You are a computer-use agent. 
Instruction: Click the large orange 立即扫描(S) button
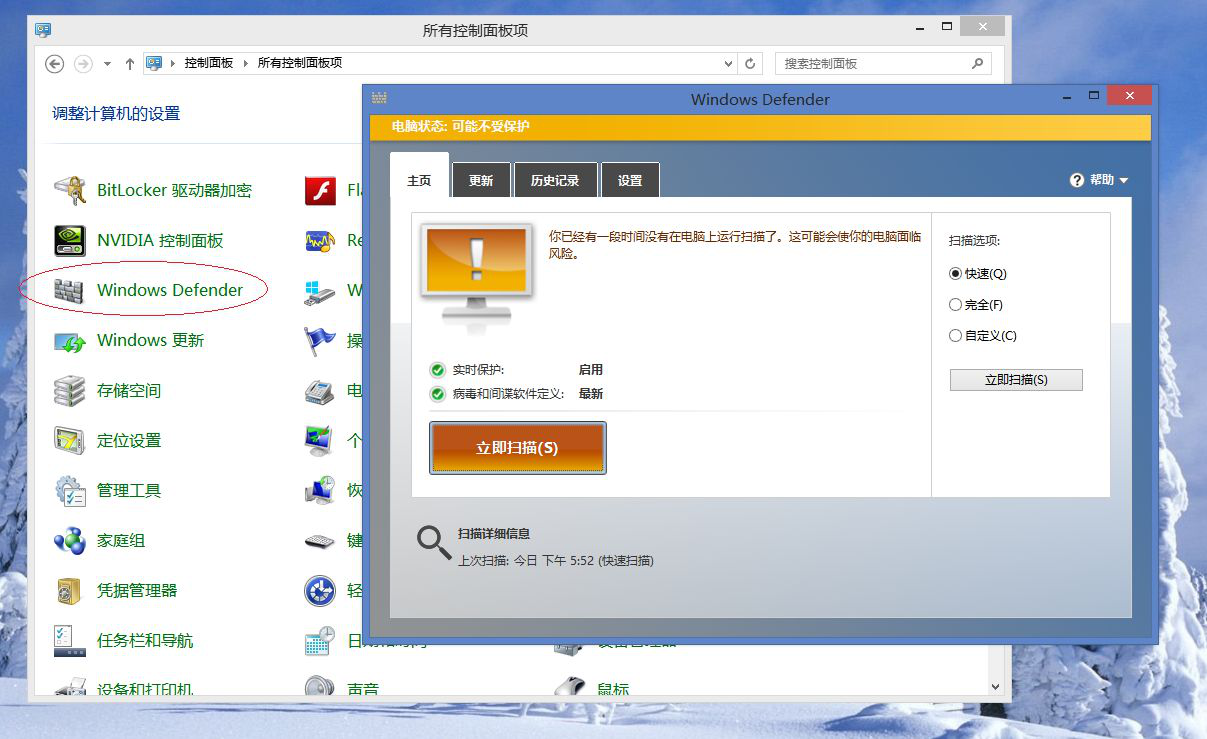tap(517, 448)
